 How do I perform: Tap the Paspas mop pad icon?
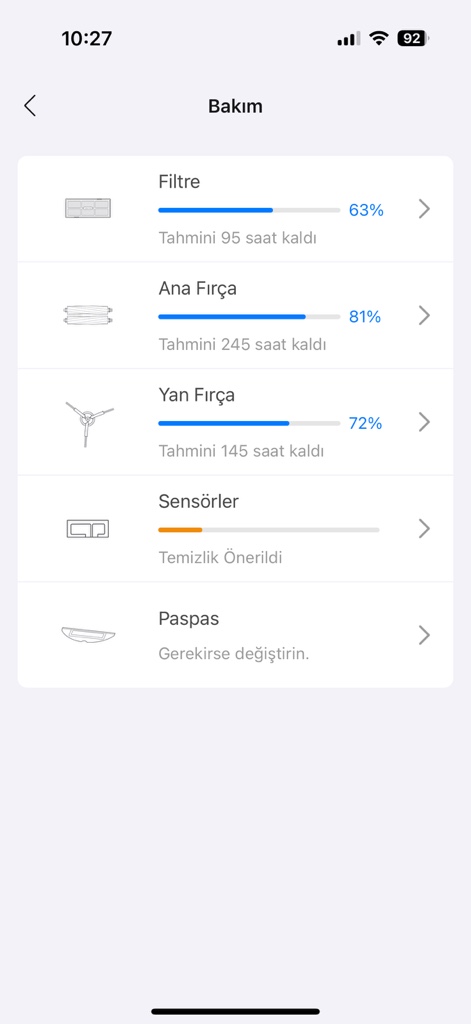[x=88, y=634]
